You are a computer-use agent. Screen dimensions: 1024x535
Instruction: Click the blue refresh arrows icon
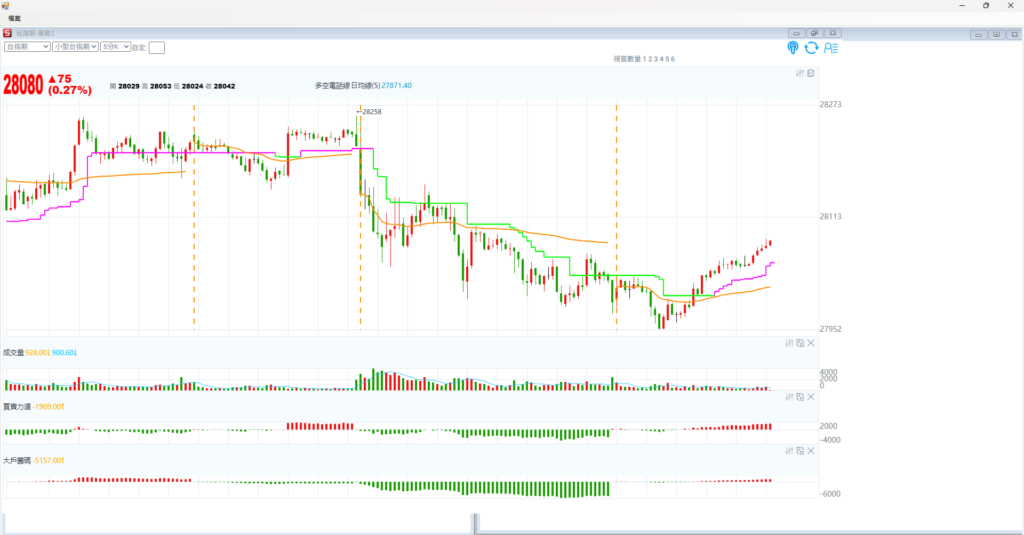coord(811,47)
